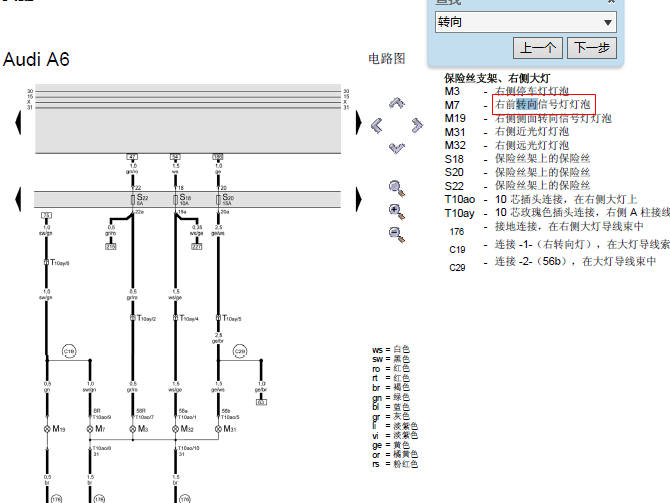Click the color key entry sw = 黑色

(391, 359)
